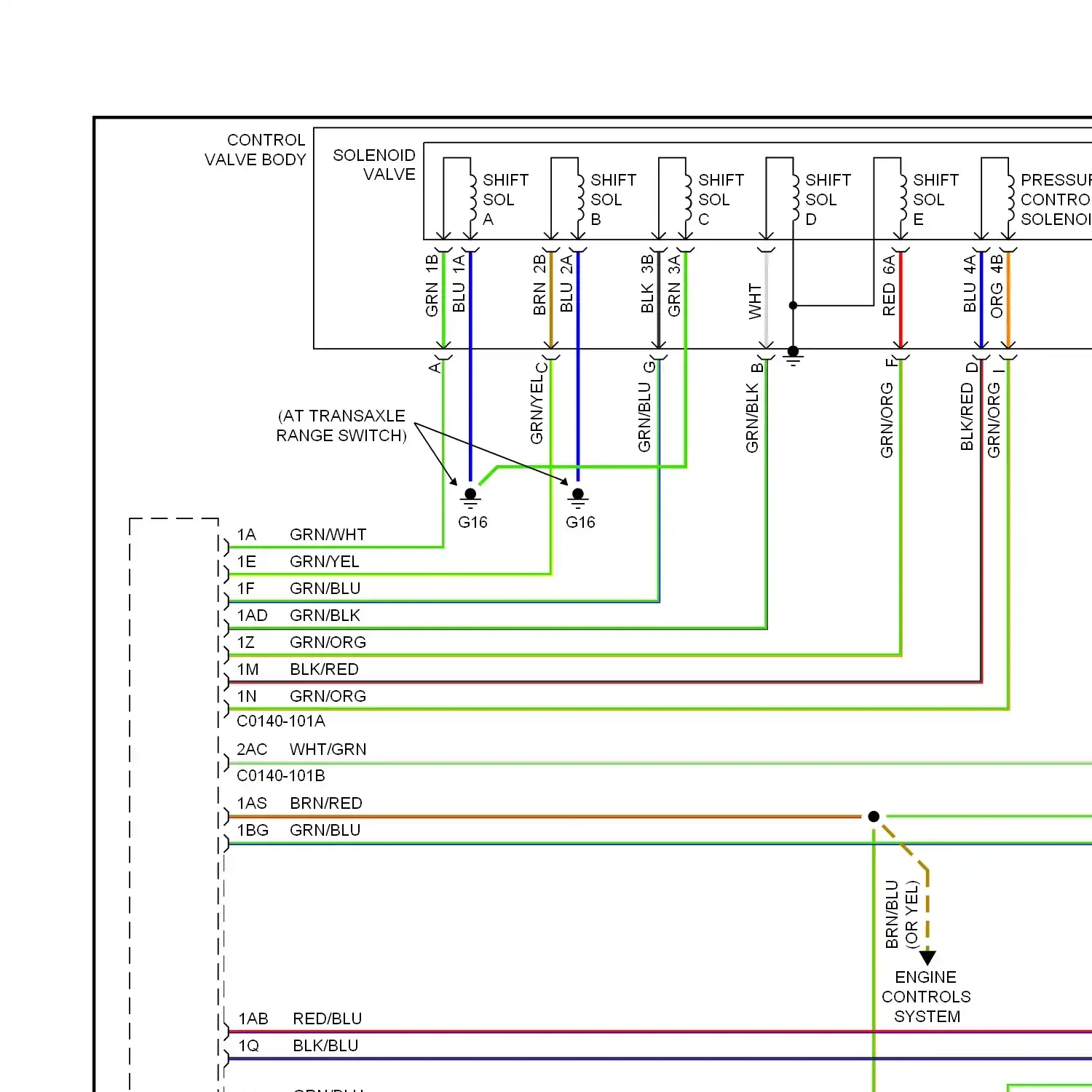The image size is (1092, 1092).
Task: Click the "RED 6A" wire label
Action: (889, 285)
